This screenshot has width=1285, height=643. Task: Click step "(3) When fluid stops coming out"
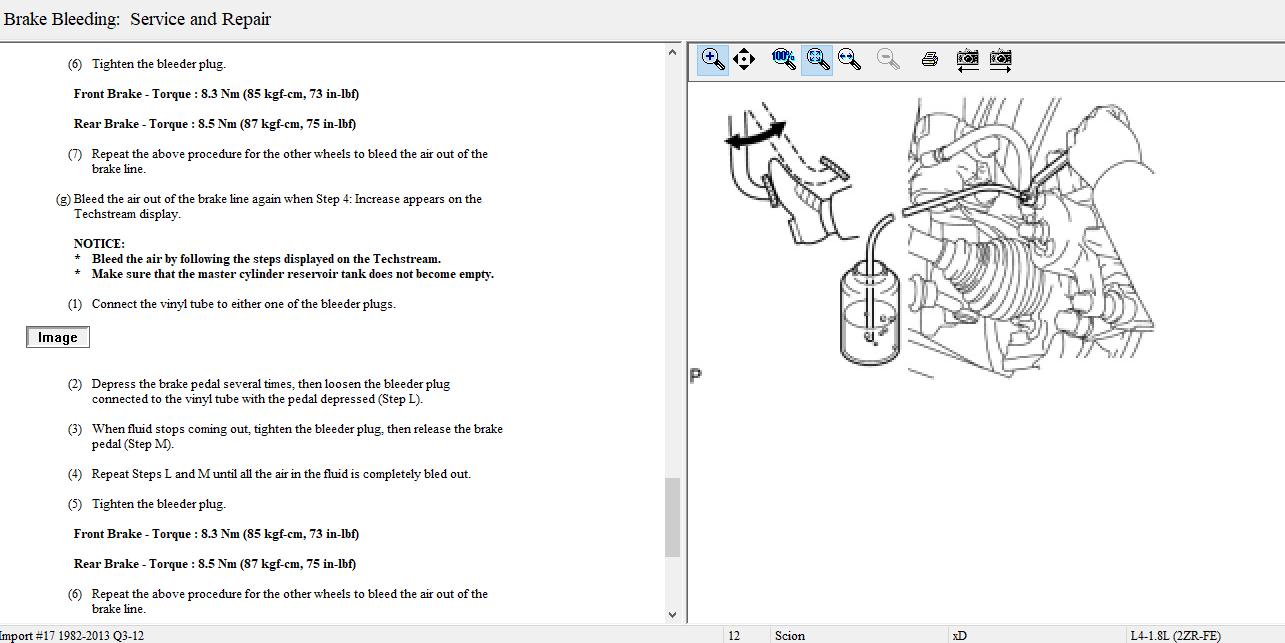285,437
